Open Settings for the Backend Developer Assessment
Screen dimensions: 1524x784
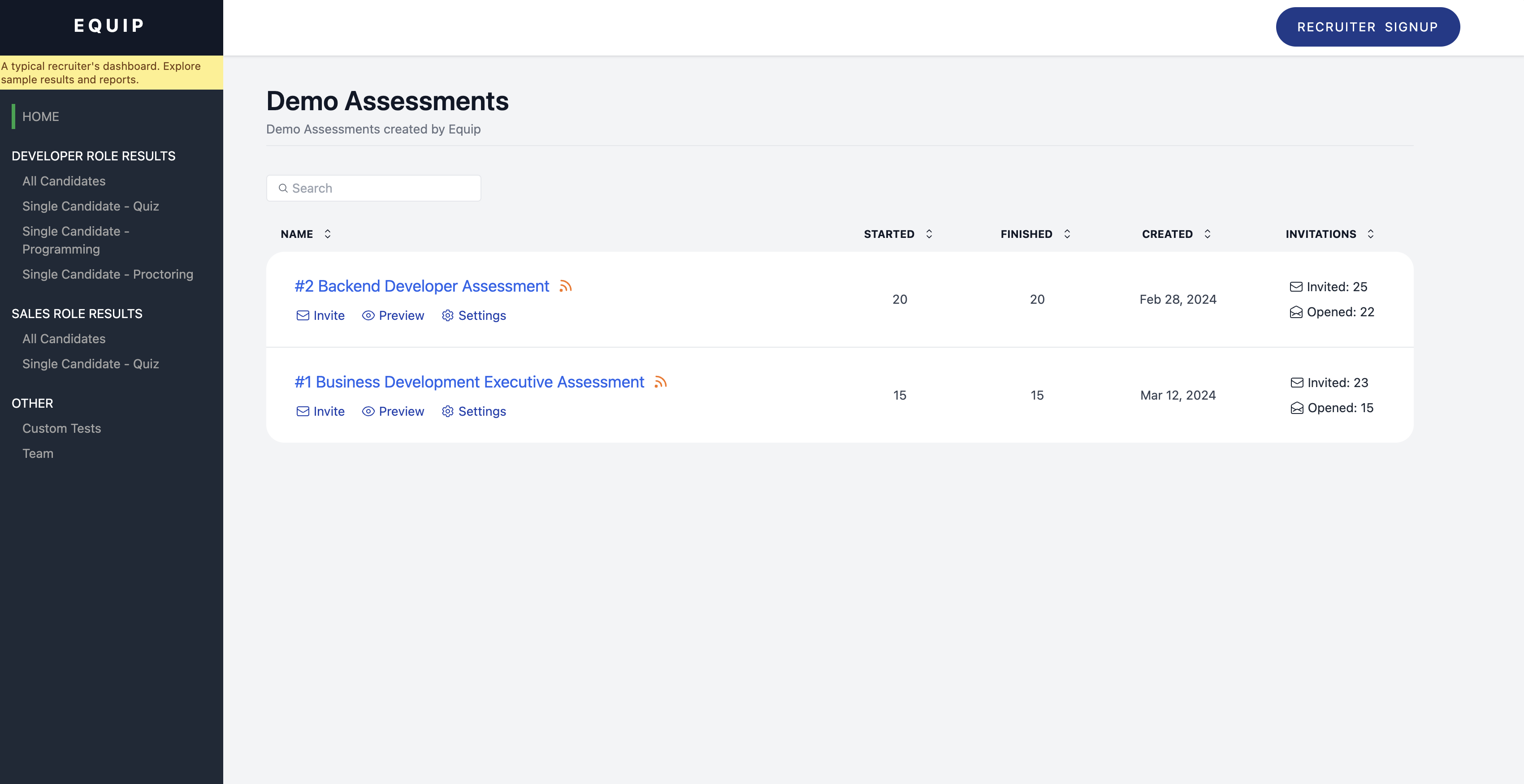(474, 316)
